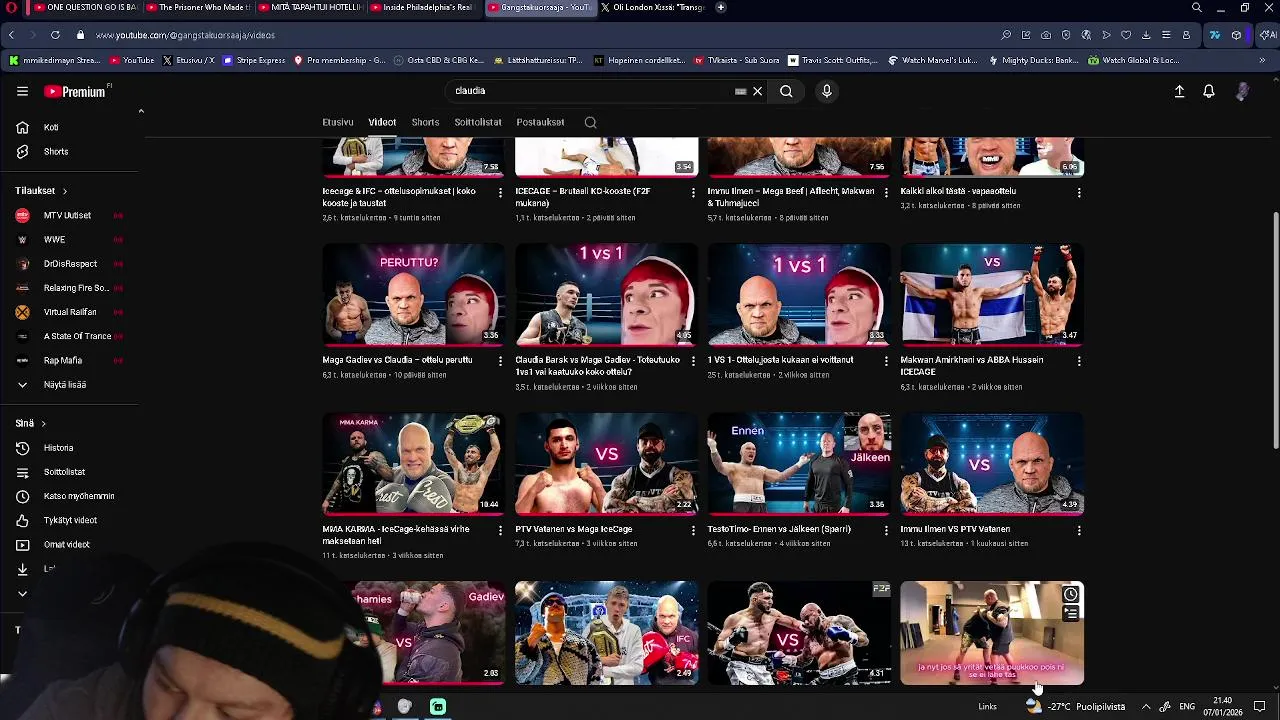Play 'Makwan Amirkhani vs ABBA Hussein' thumbnail
This screenshot has width=1280, height=720.
click(992, 295)
